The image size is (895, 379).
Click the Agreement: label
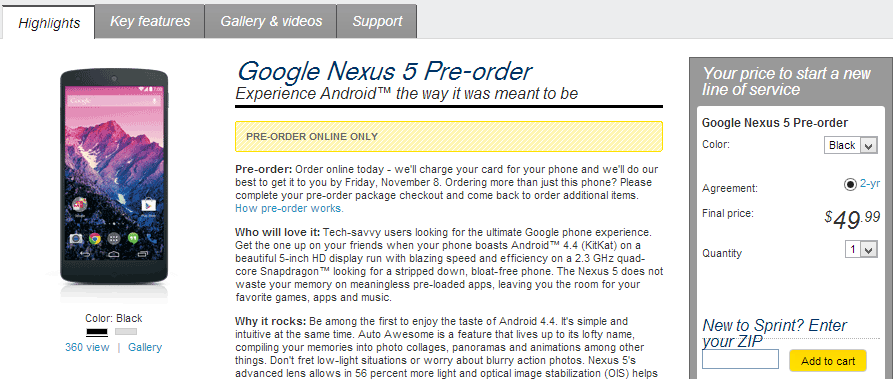click(730, 188)
